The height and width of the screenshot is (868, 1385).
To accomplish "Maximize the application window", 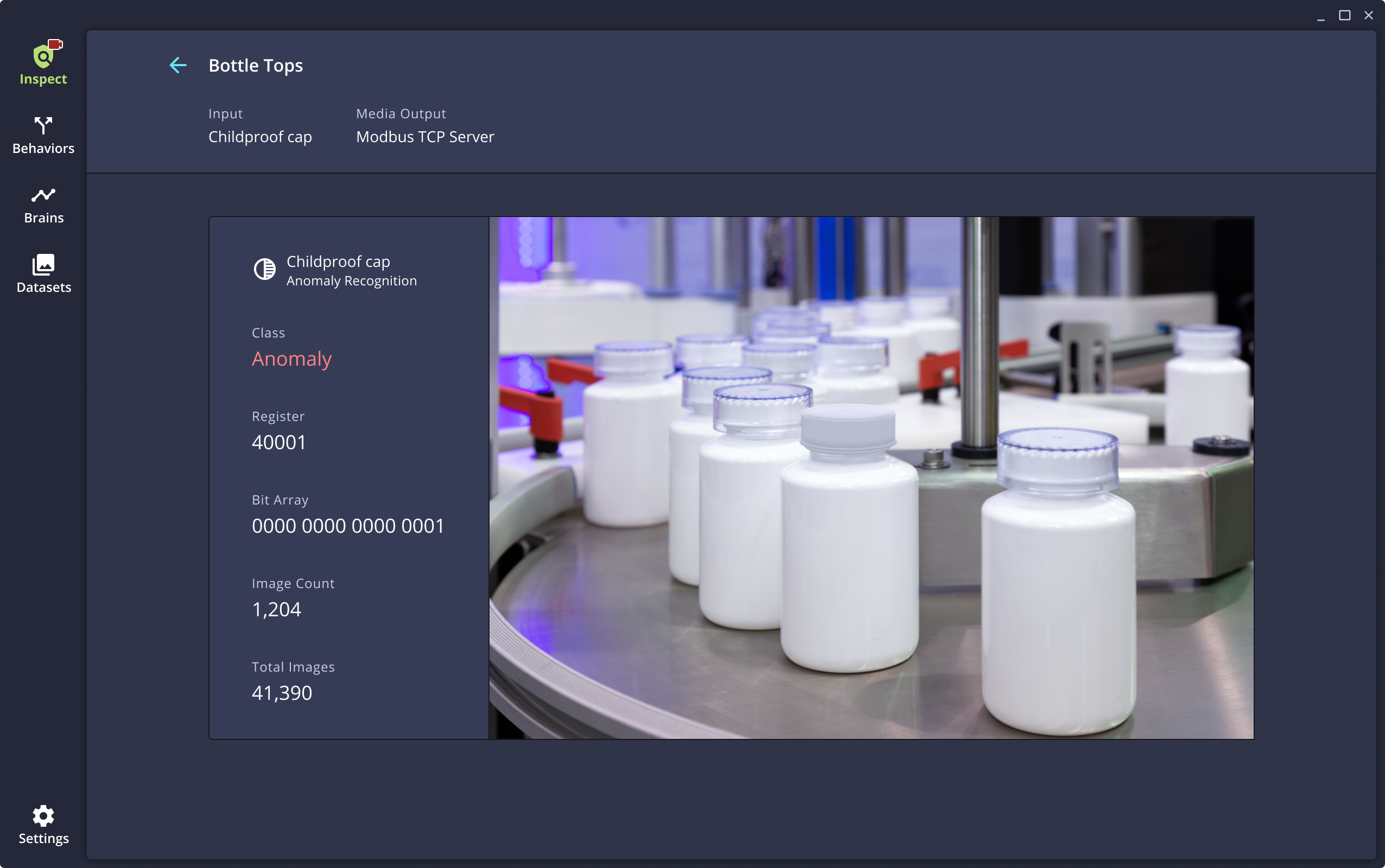I will 1345,15.
